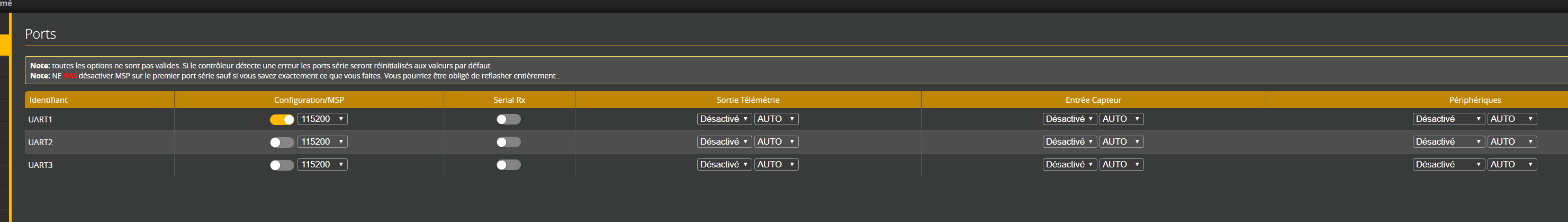Click the UART1 port identifier cell

(x=40, y=120)
